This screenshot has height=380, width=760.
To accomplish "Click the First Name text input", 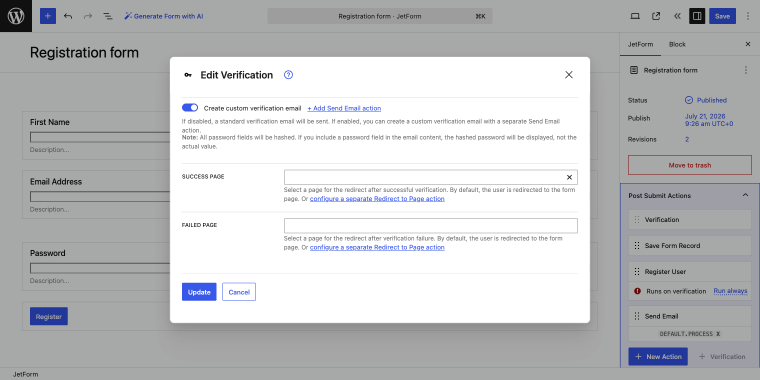I will pos(100,137).
